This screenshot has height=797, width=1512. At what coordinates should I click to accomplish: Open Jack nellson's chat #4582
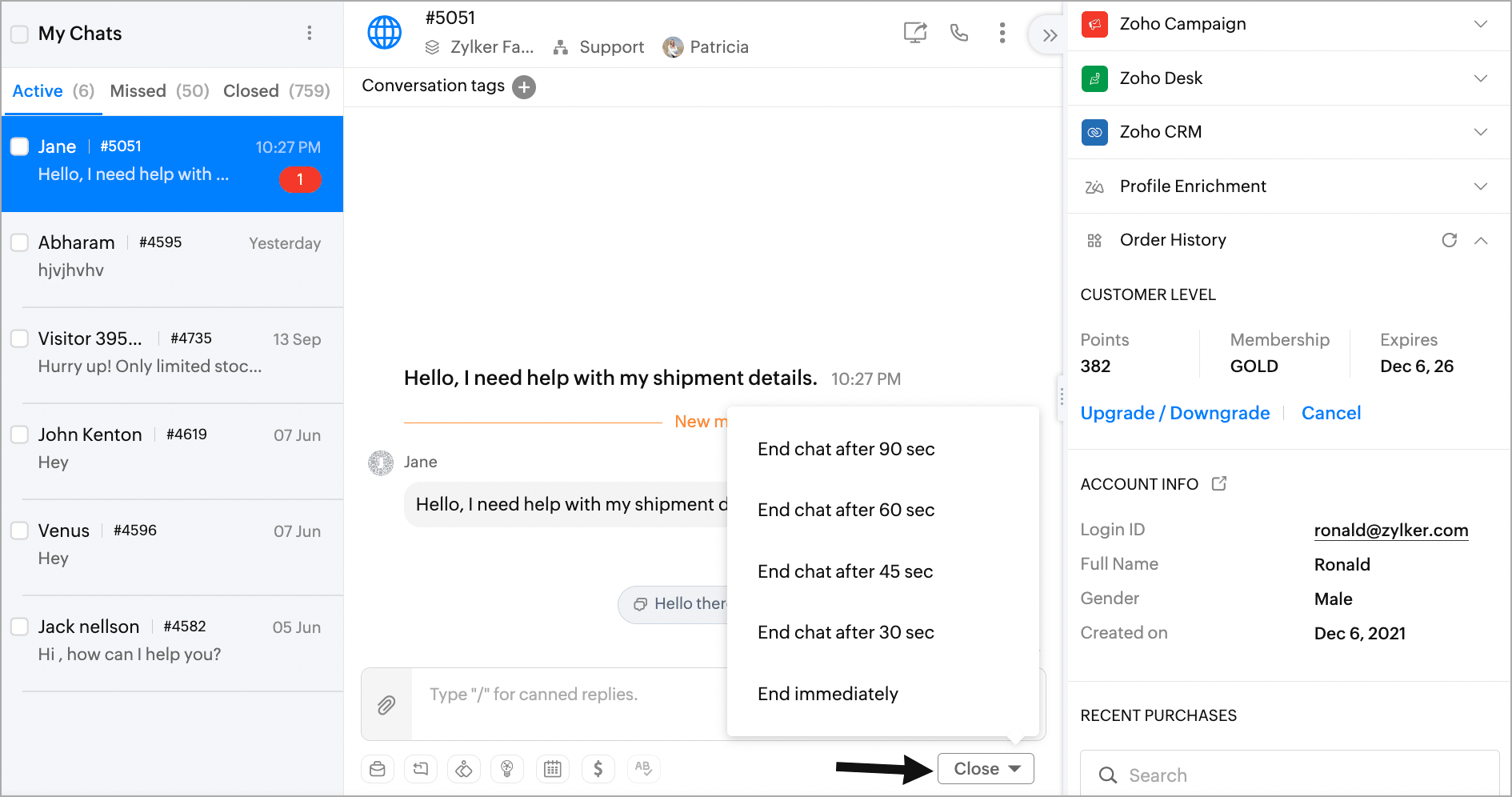click(173, 643)
